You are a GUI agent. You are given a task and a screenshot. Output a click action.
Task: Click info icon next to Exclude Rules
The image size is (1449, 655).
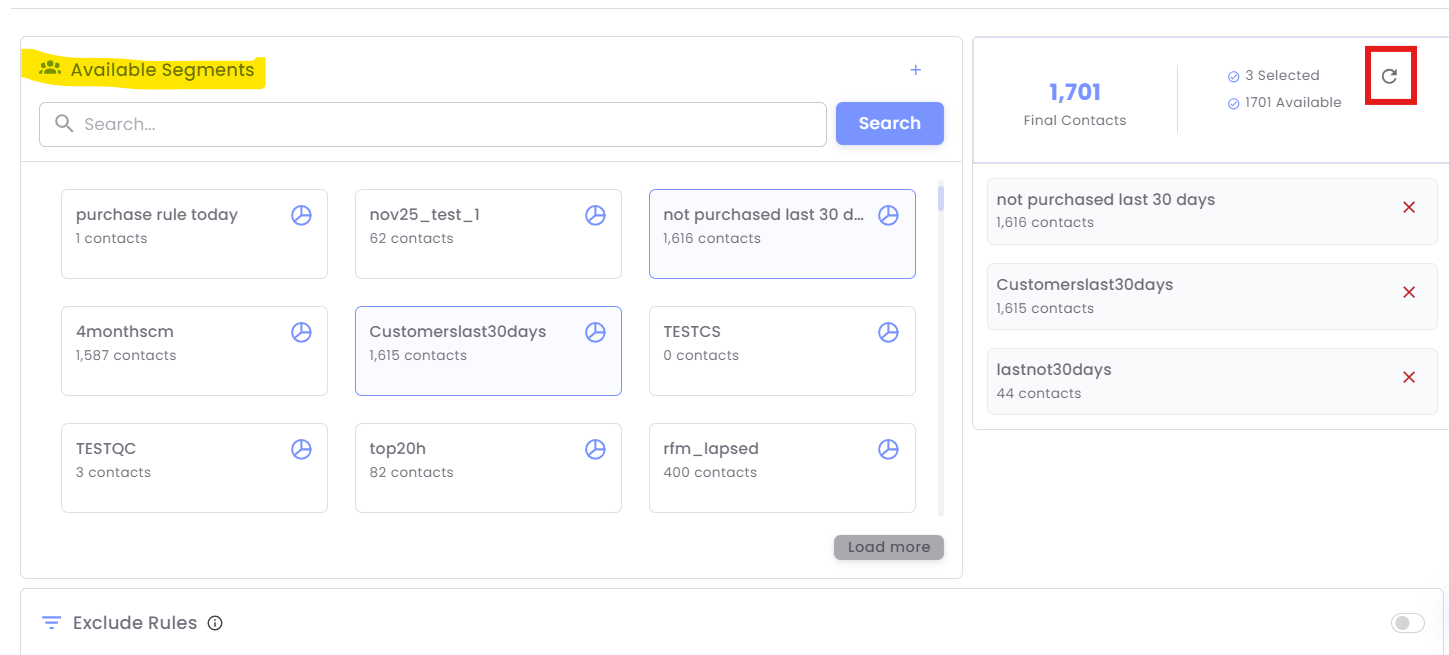(215, 623)
